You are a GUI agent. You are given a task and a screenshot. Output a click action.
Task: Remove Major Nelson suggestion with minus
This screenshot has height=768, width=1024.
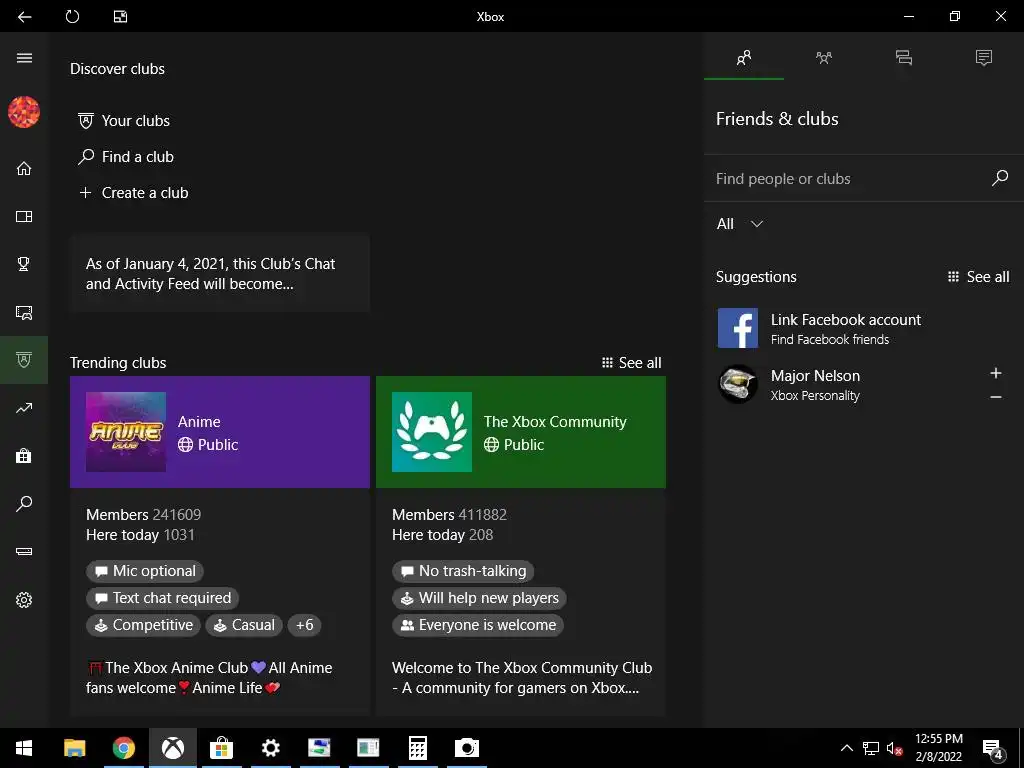click(996, 397)
